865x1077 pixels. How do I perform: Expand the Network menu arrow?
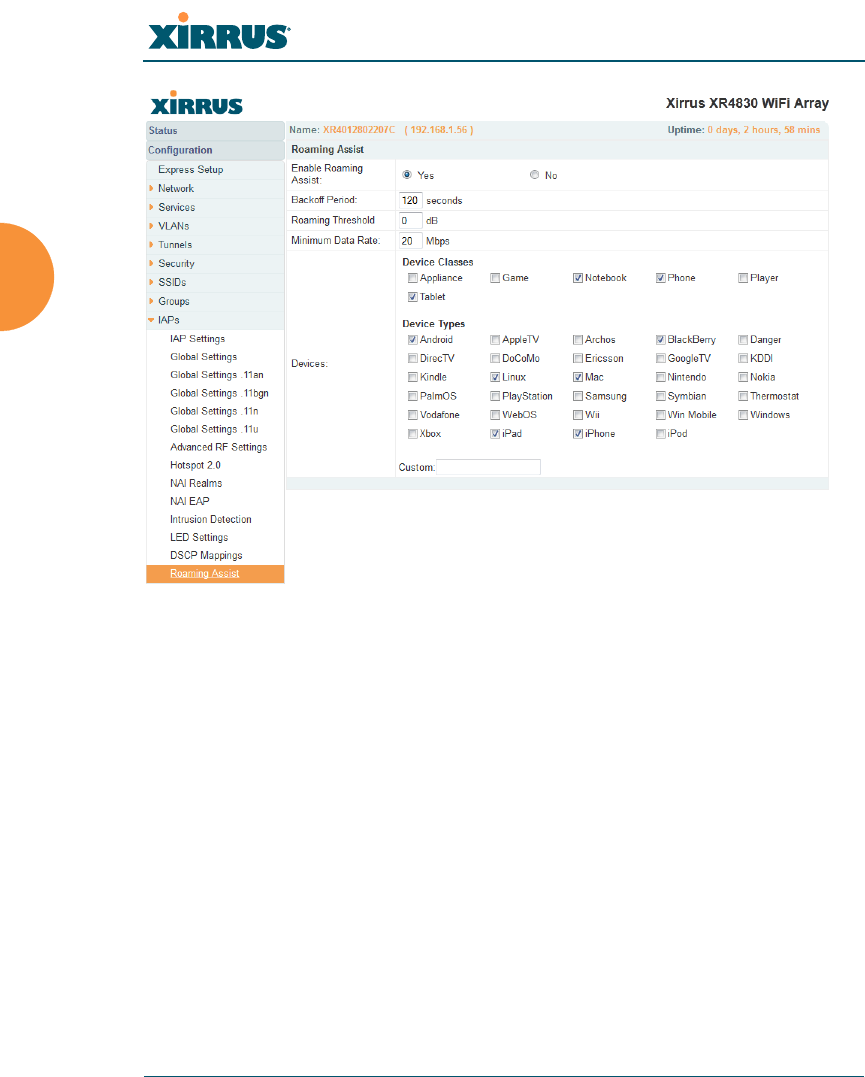(151, 188)
